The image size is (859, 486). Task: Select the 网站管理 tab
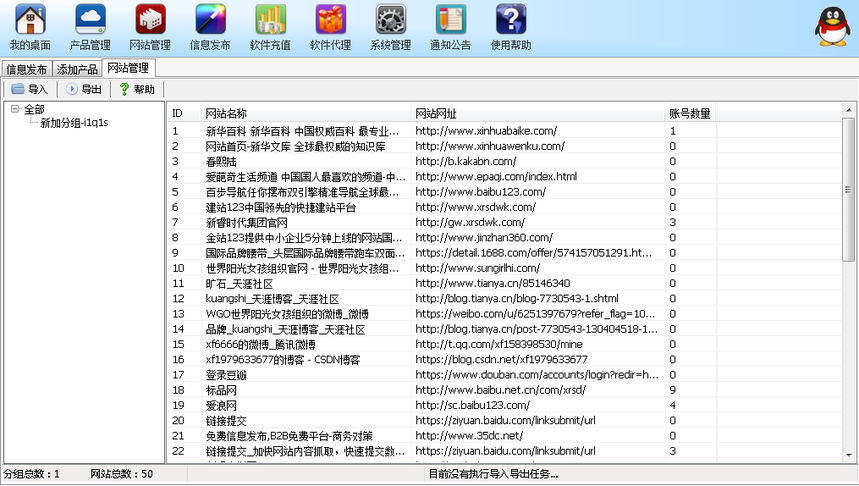(128, 68)
